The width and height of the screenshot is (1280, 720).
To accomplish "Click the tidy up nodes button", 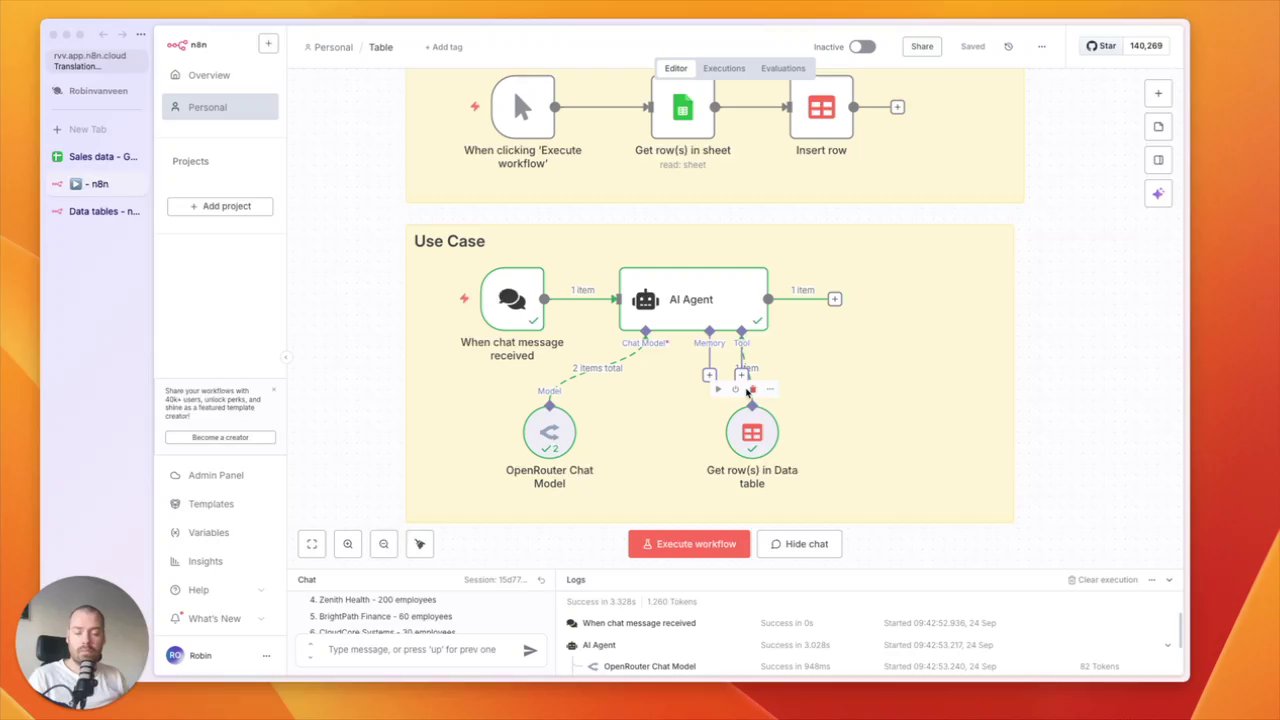I will tap(420, 544).
